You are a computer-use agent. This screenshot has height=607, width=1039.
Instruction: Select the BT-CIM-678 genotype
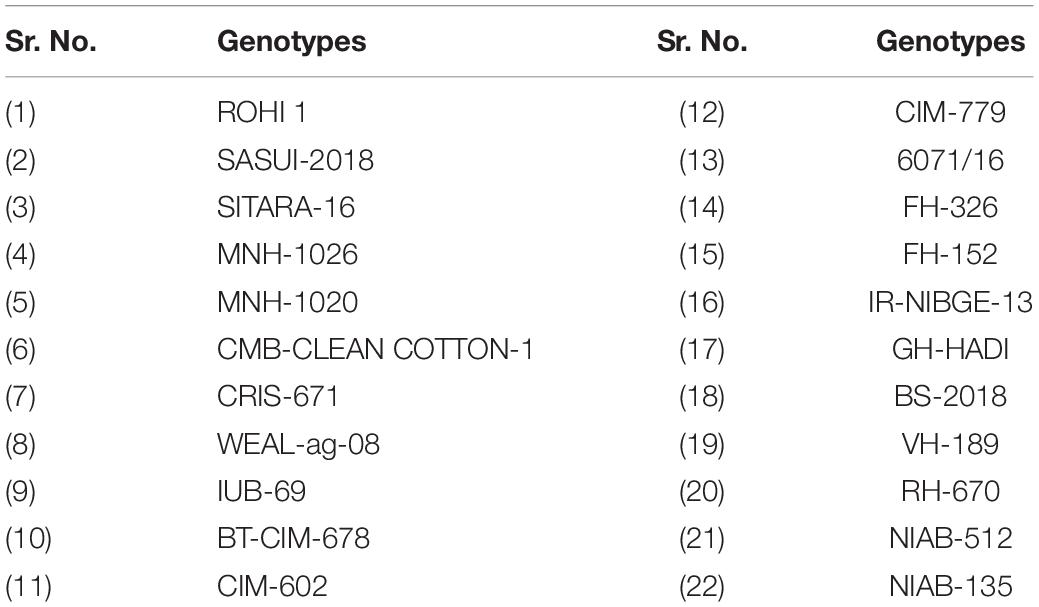coord(294,538)
